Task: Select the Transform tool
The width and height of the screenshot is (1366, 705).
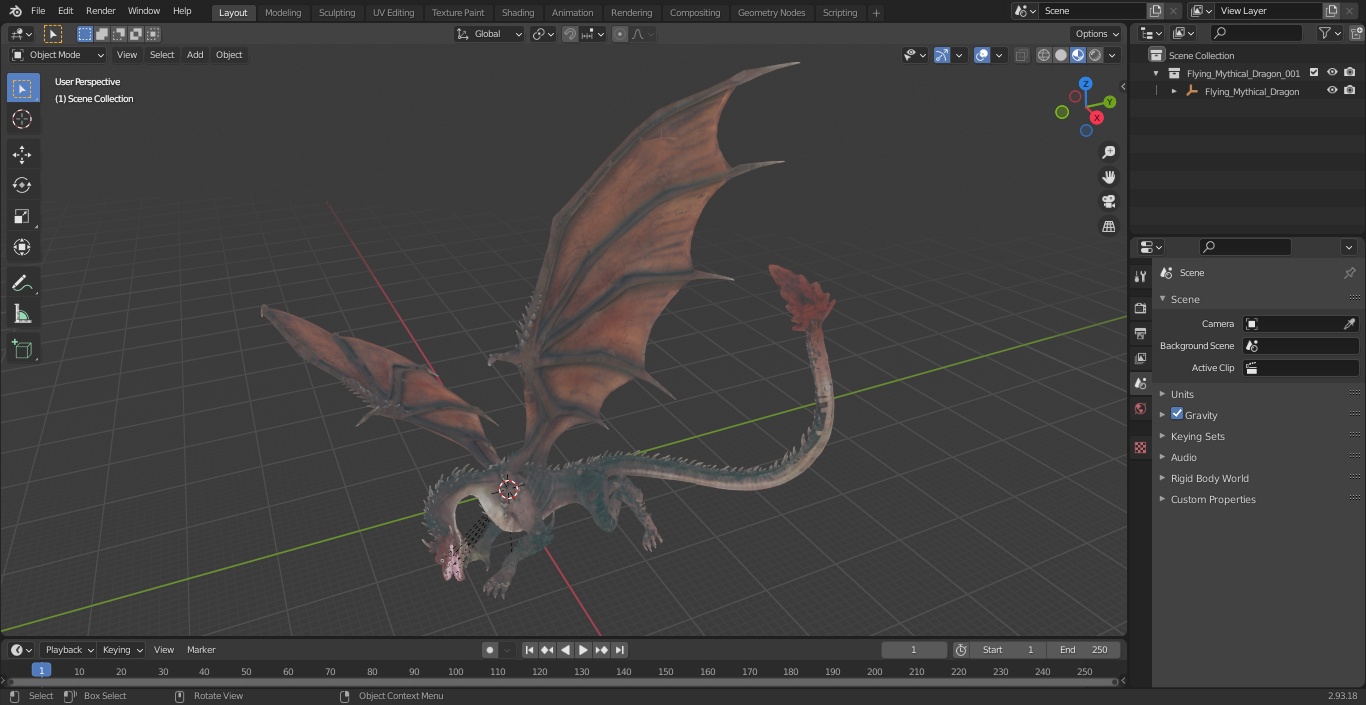Action: (22, 247)
